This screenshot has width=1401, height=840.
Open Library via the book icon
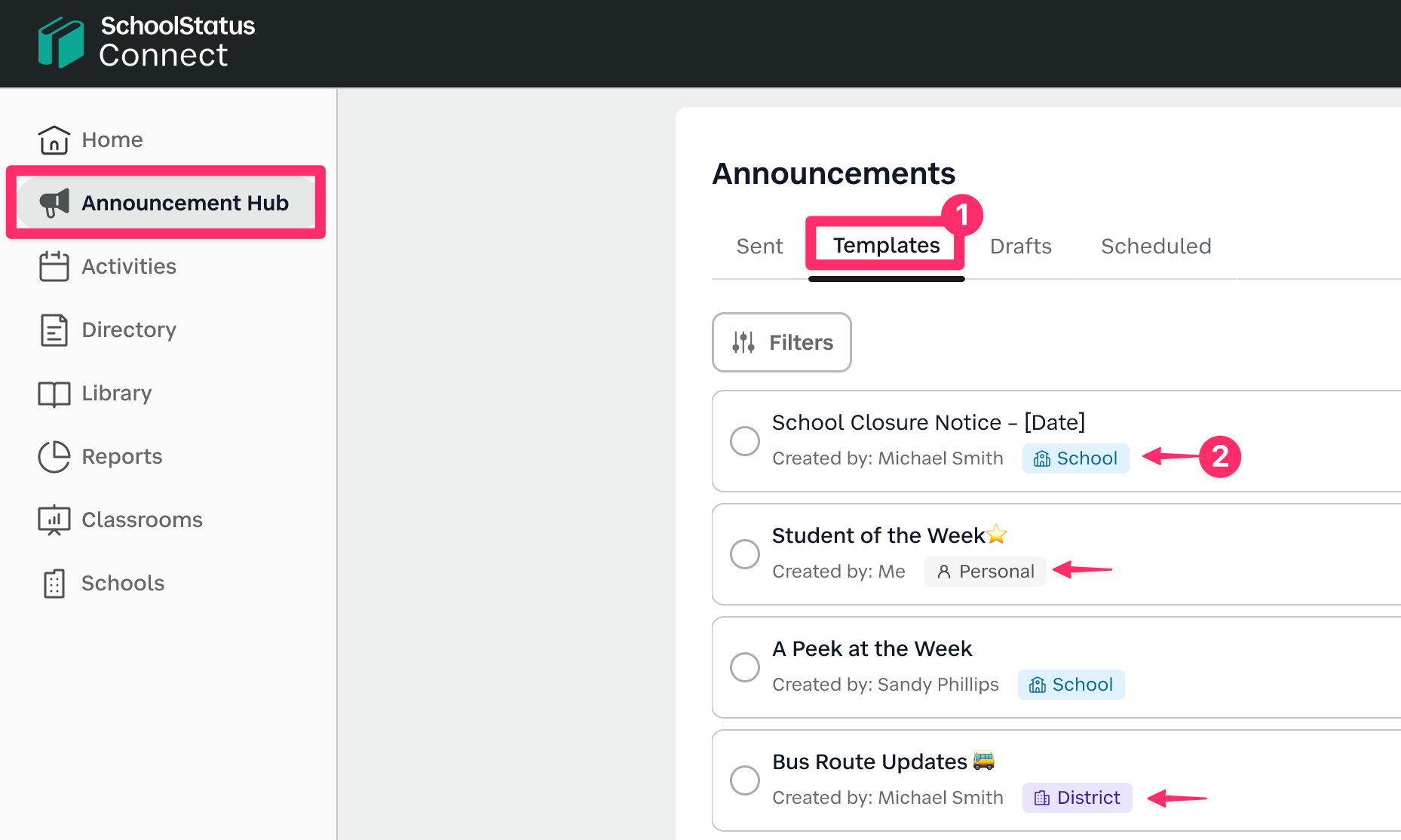click(x=54, y=393)
